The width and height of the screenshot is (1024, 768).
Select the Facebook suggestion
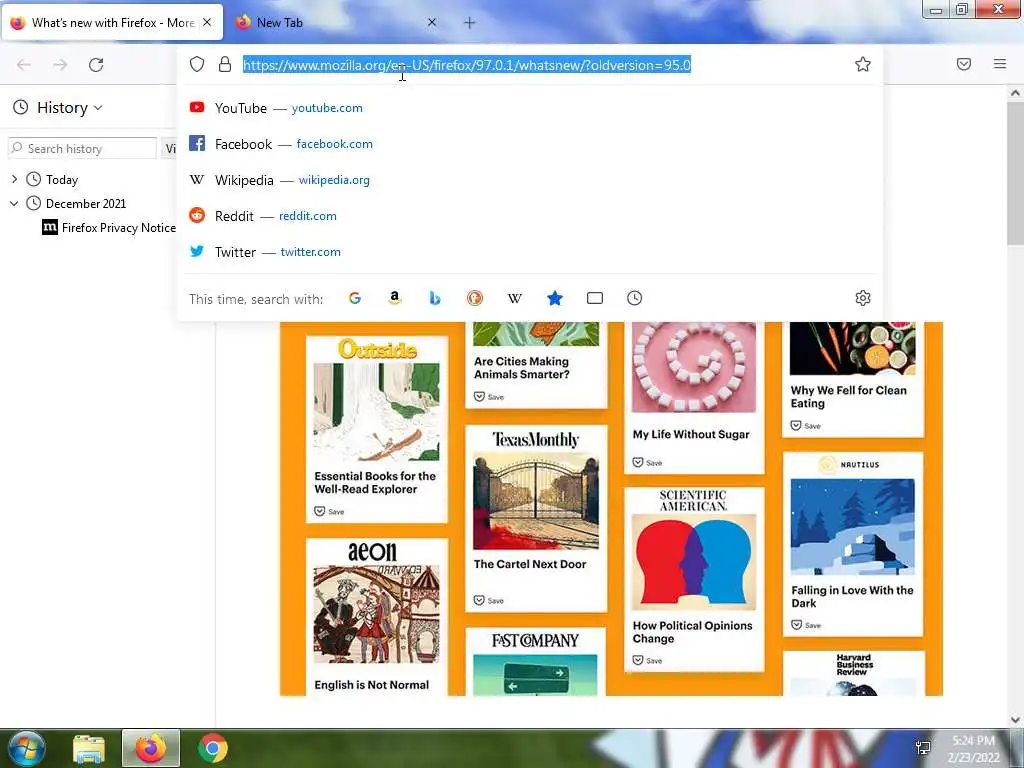click(x=530, y=144)
